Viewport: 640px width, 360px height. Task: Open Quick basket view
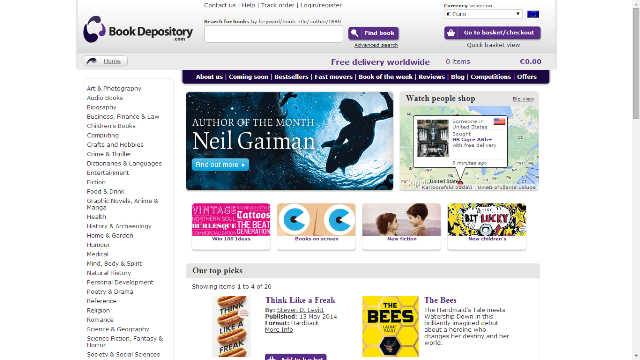pos(493,45)
